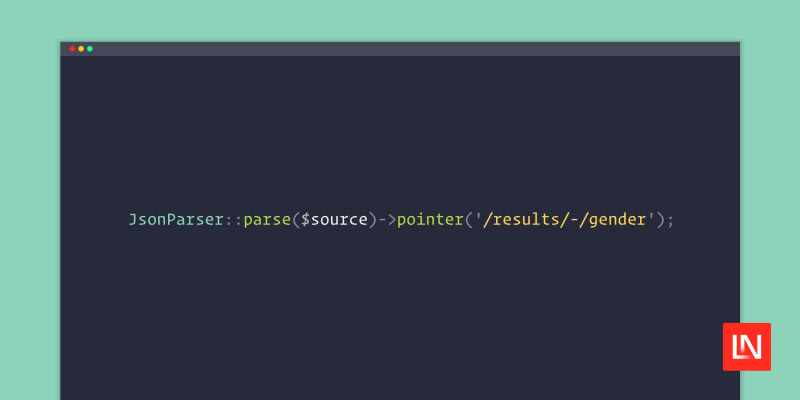Click the green background outside the window
Viewport: 800px width, 400px height.
pyautogui.click(x=30, y=200)
